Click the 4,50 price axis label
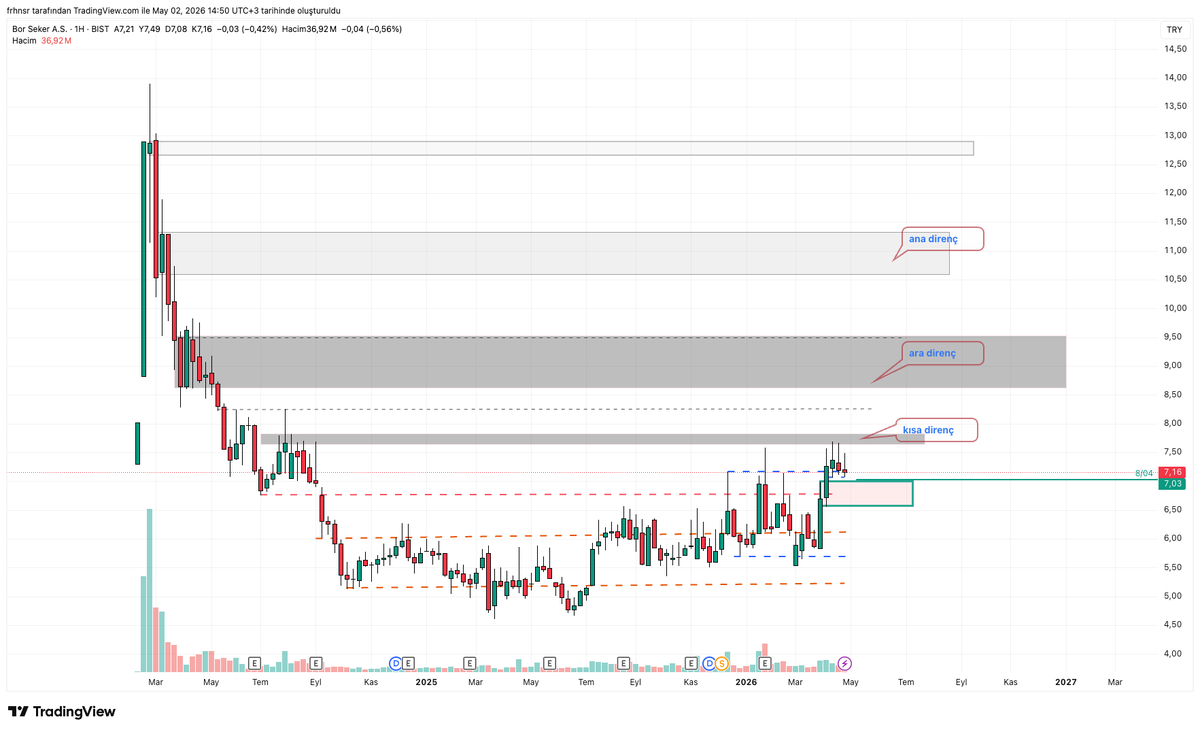The image size is (1200, 732). pos(1174,625)
